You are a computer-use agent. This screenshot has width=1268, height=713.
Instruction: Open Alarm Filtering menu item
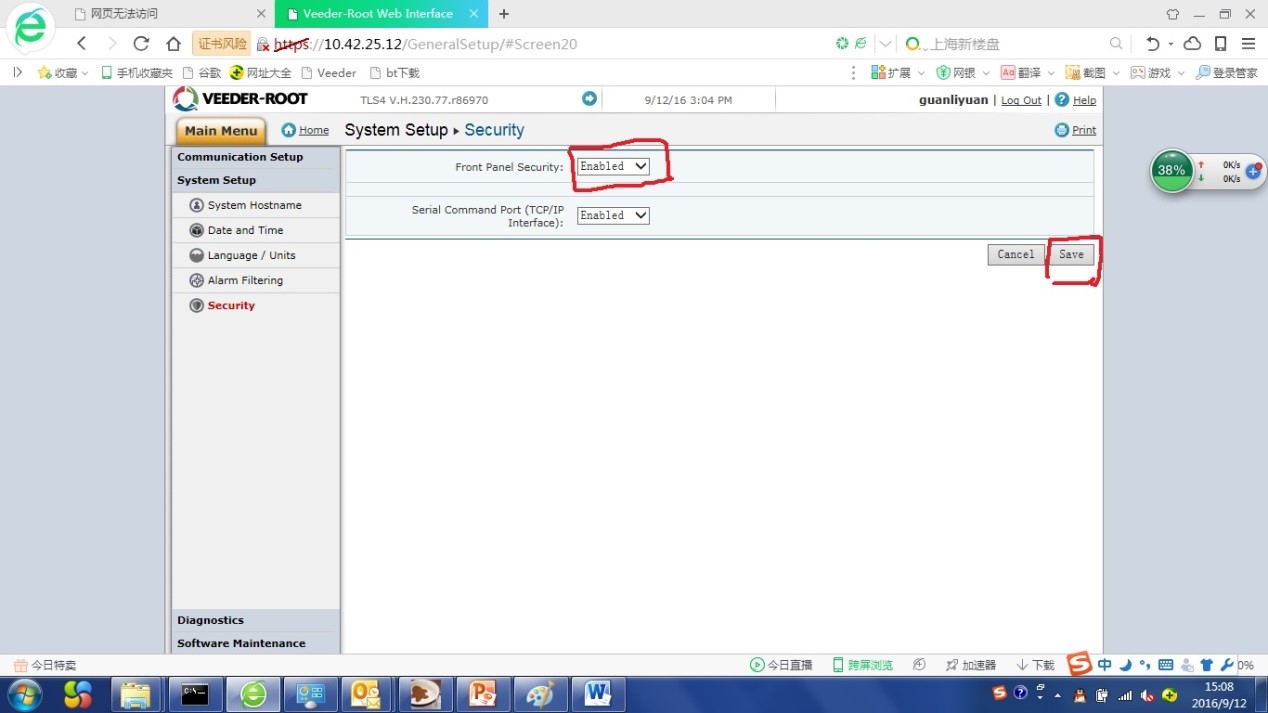click(x=245, y=280)
